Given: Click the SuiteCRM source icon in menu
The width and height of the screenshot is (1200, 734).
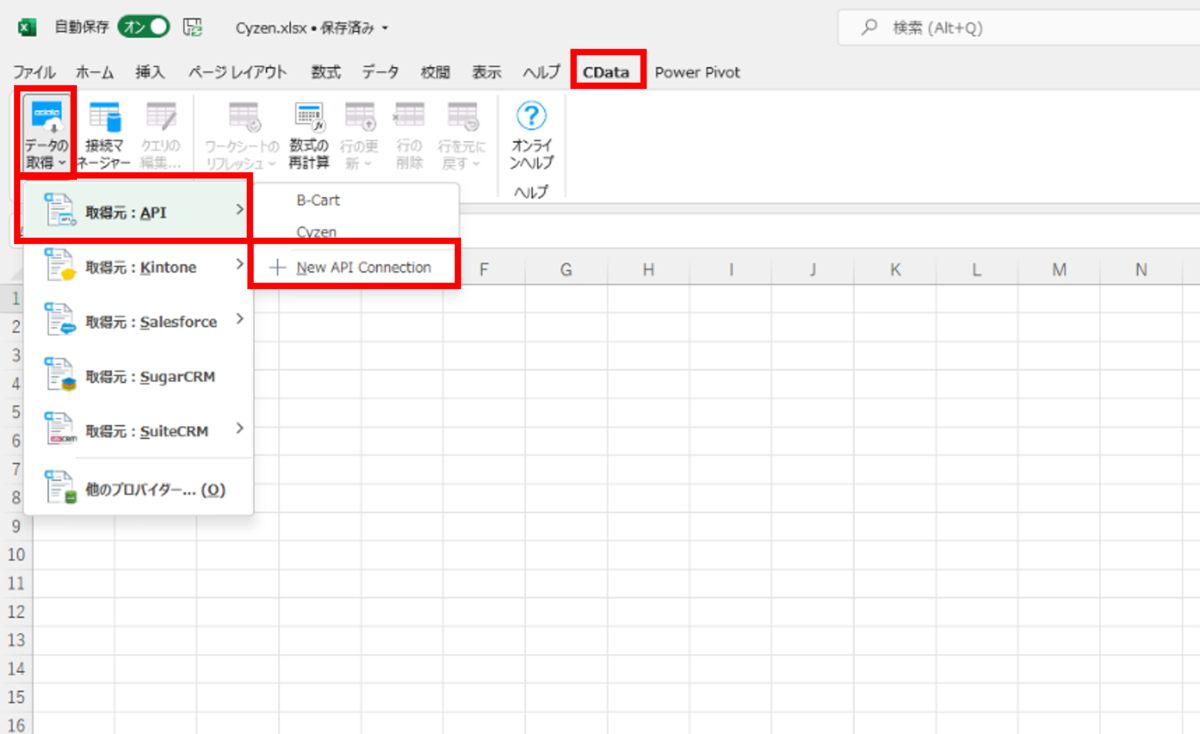Looking at the screenshot, I should pyautogui.click(x=60, y=431).
